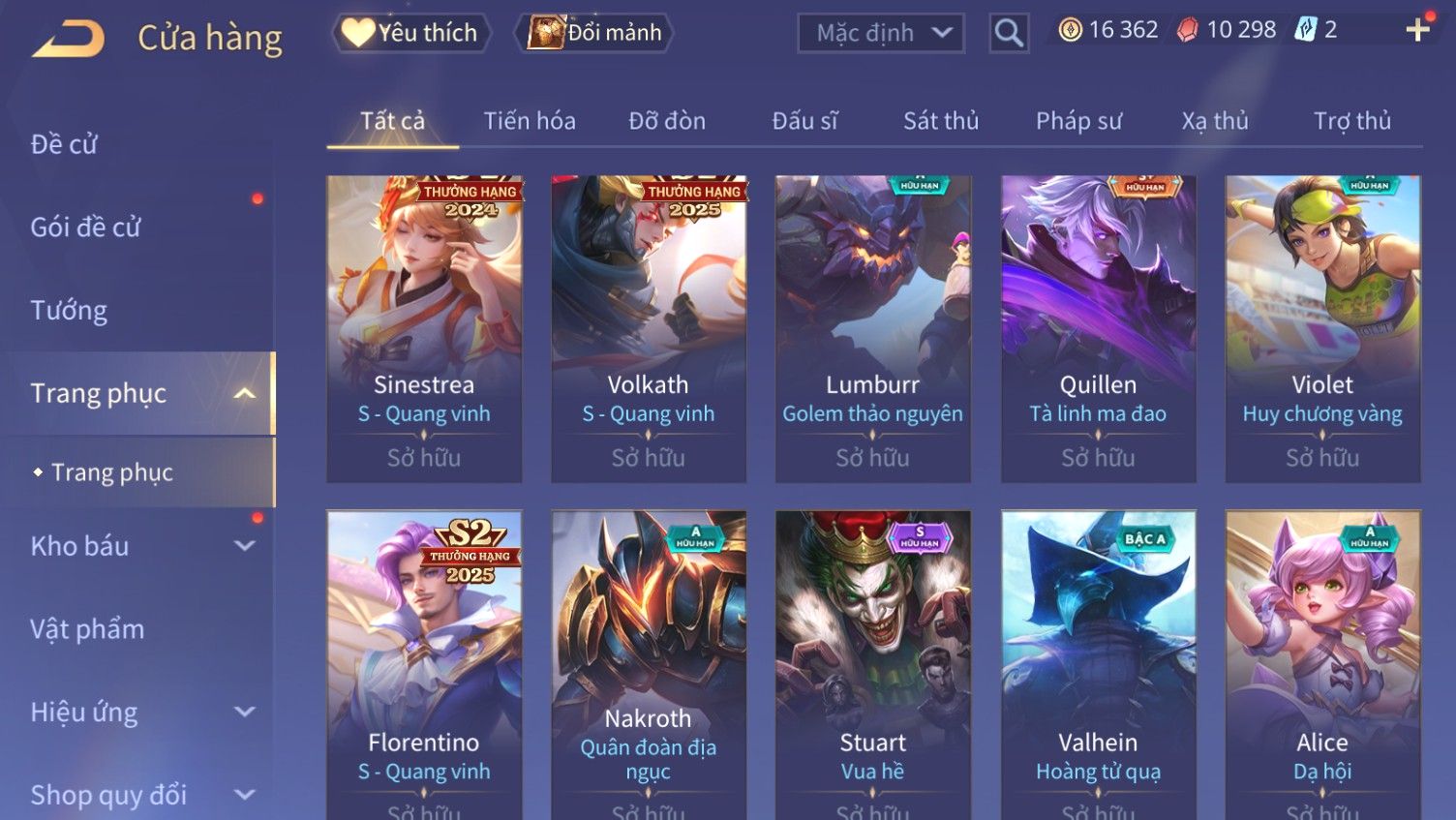Switch to the Pháp sư tab
The height and width of the screenshot is (820, 1456).
[x=1078, y=121]
